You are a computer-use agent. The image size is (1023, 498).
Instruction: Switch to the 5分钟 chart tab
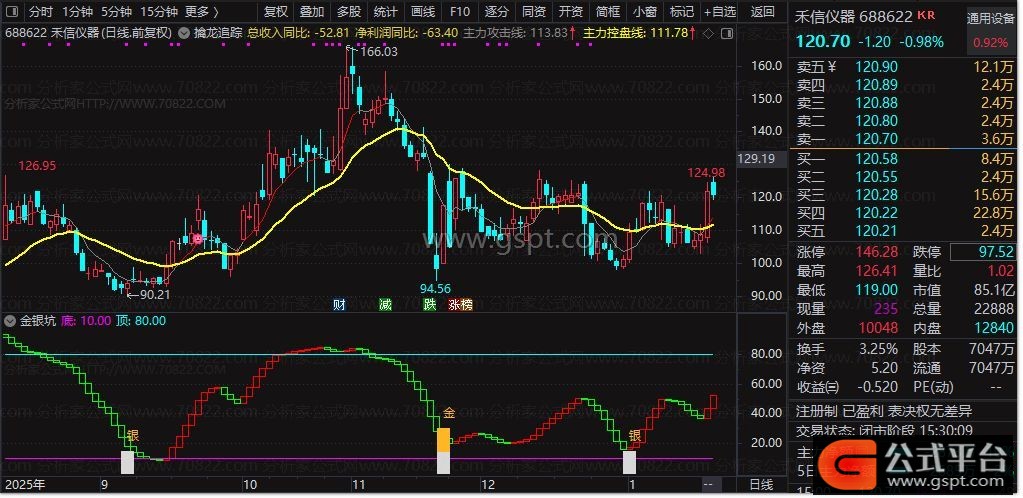pyautogui.click(x=117, y=12)
